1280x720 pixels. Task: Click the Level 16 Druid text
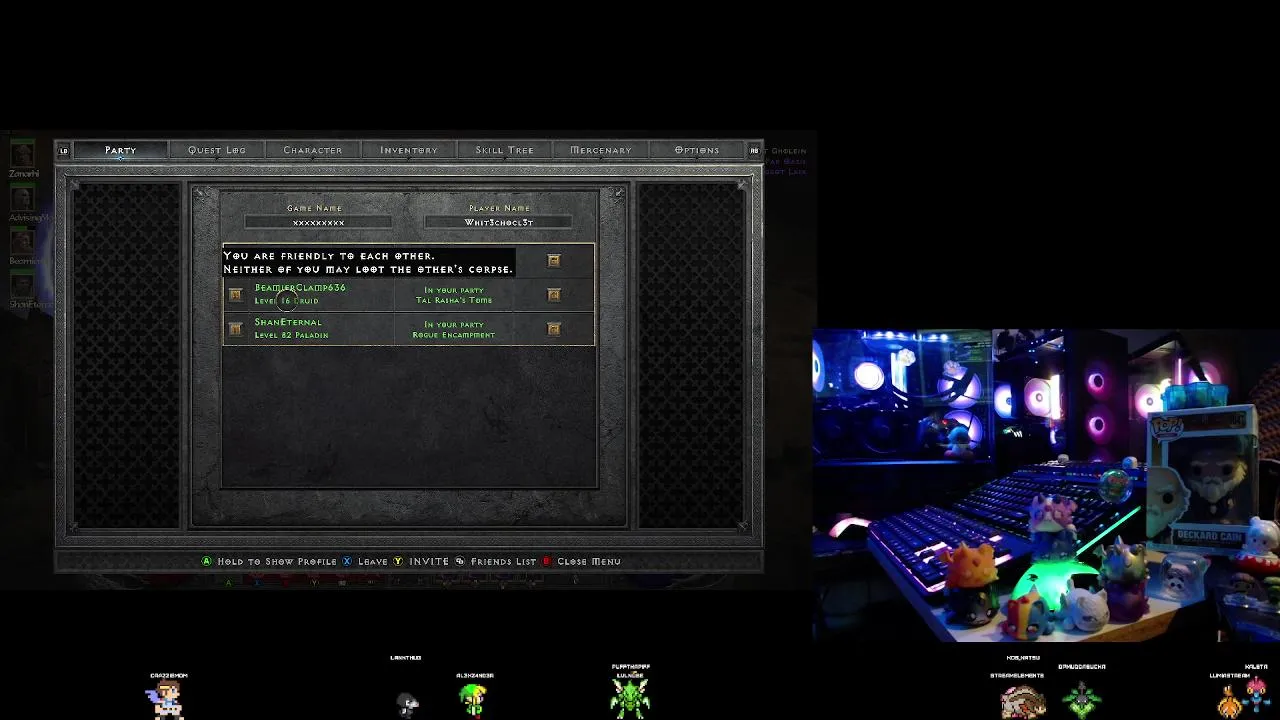286,300
